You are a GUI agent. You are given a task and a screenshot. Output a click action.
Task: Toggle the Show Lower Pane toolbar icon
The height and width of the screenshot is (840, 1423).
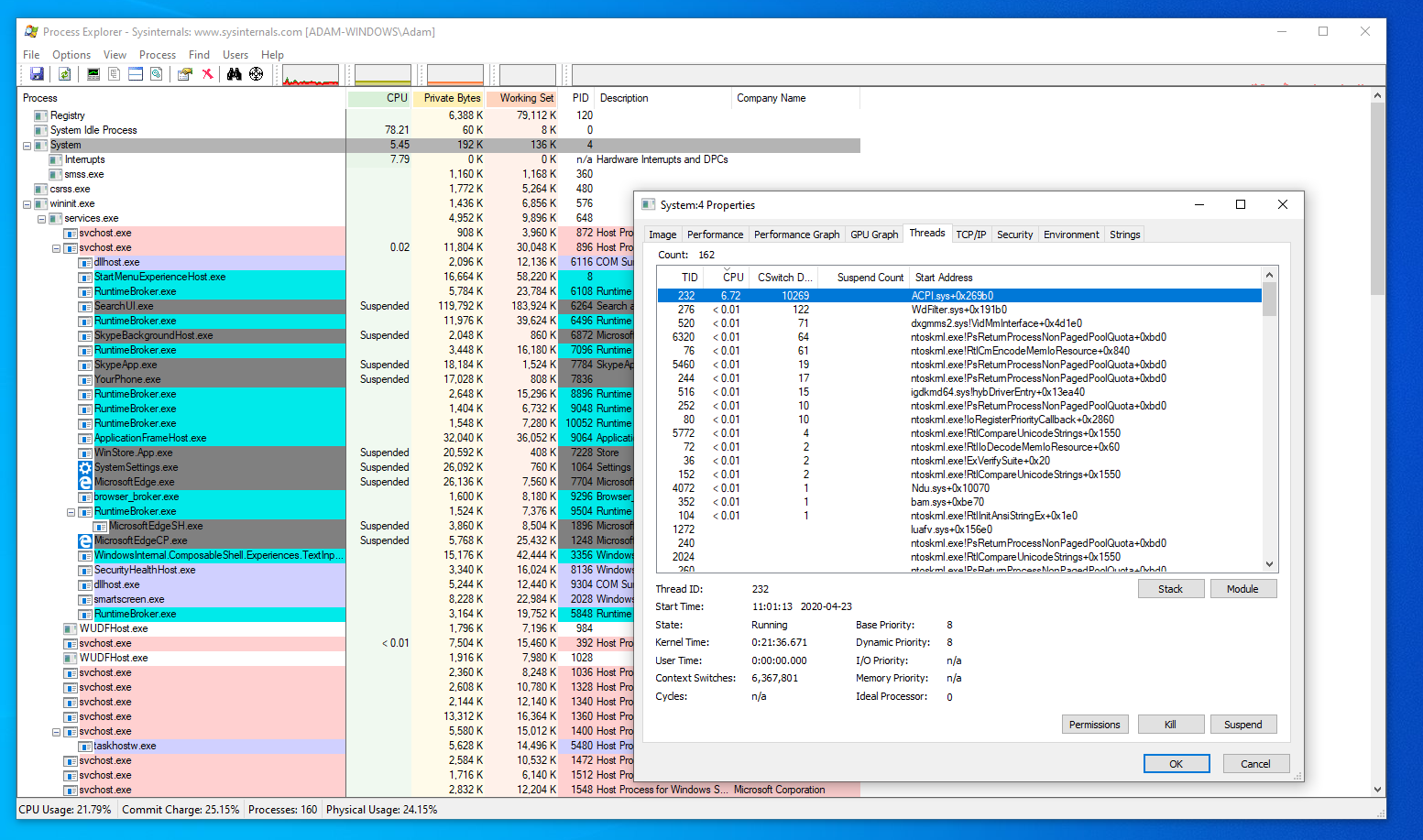click(136, 74)
